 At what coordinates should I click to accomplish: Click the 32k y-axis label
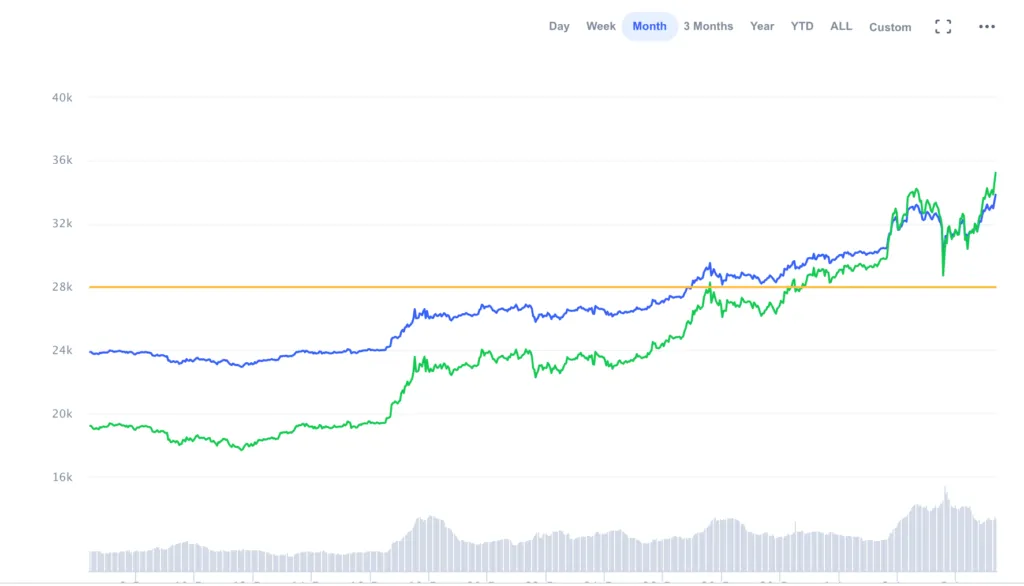[62, 224]
